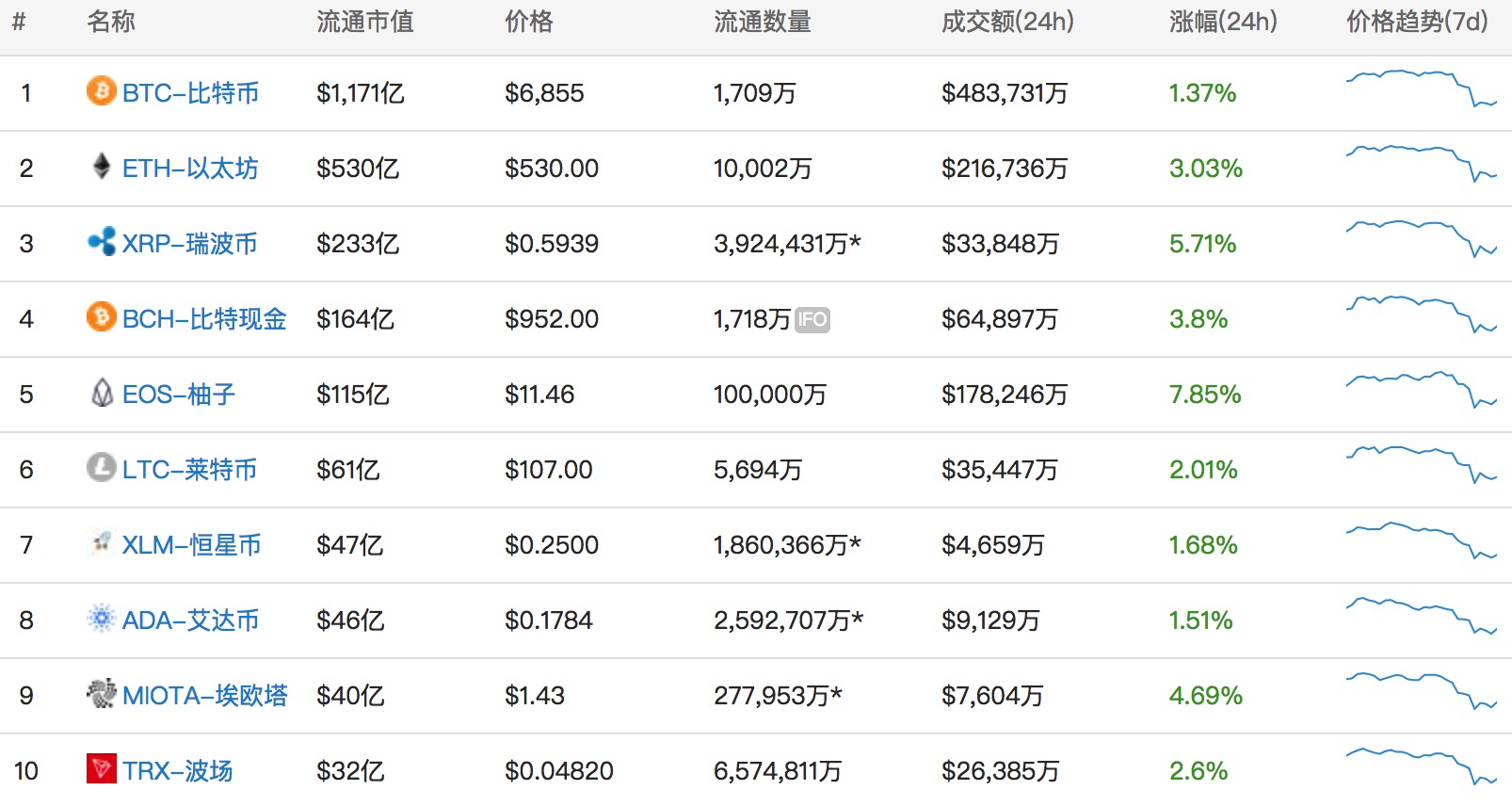This screenshot has width=1512, height=806.
Task: Click the red TRX Tron icon
Action: pyautogui.click(x=102, y=769)
